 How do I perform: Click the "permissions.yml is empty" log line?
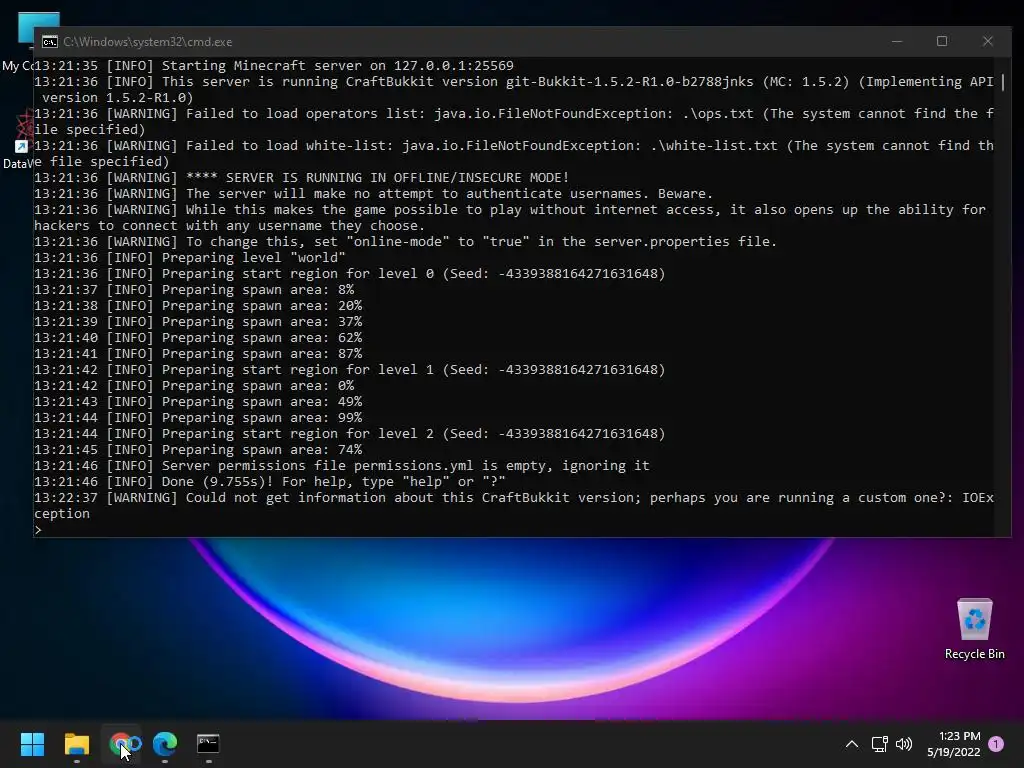tap(342, 466)
